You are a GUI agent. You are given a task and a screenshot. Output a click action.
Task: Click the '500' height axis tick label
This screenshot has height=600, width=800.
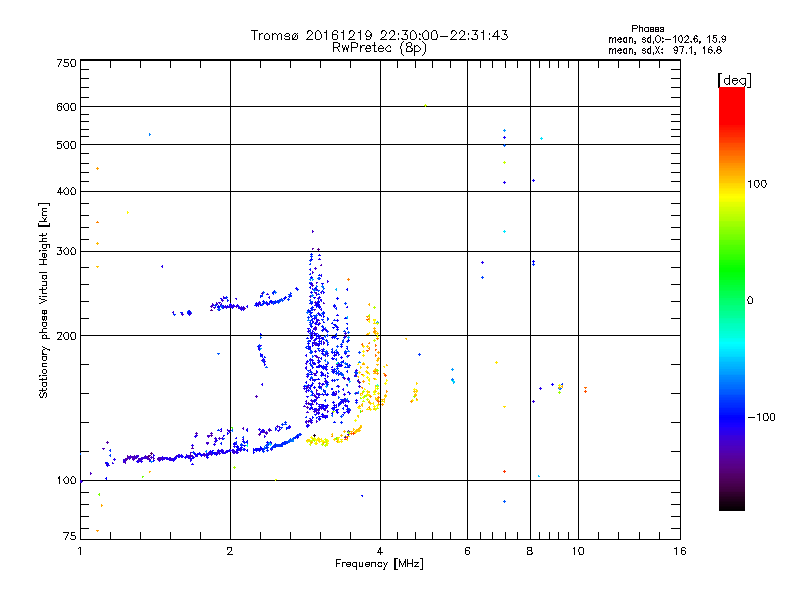tap(66, 145)
